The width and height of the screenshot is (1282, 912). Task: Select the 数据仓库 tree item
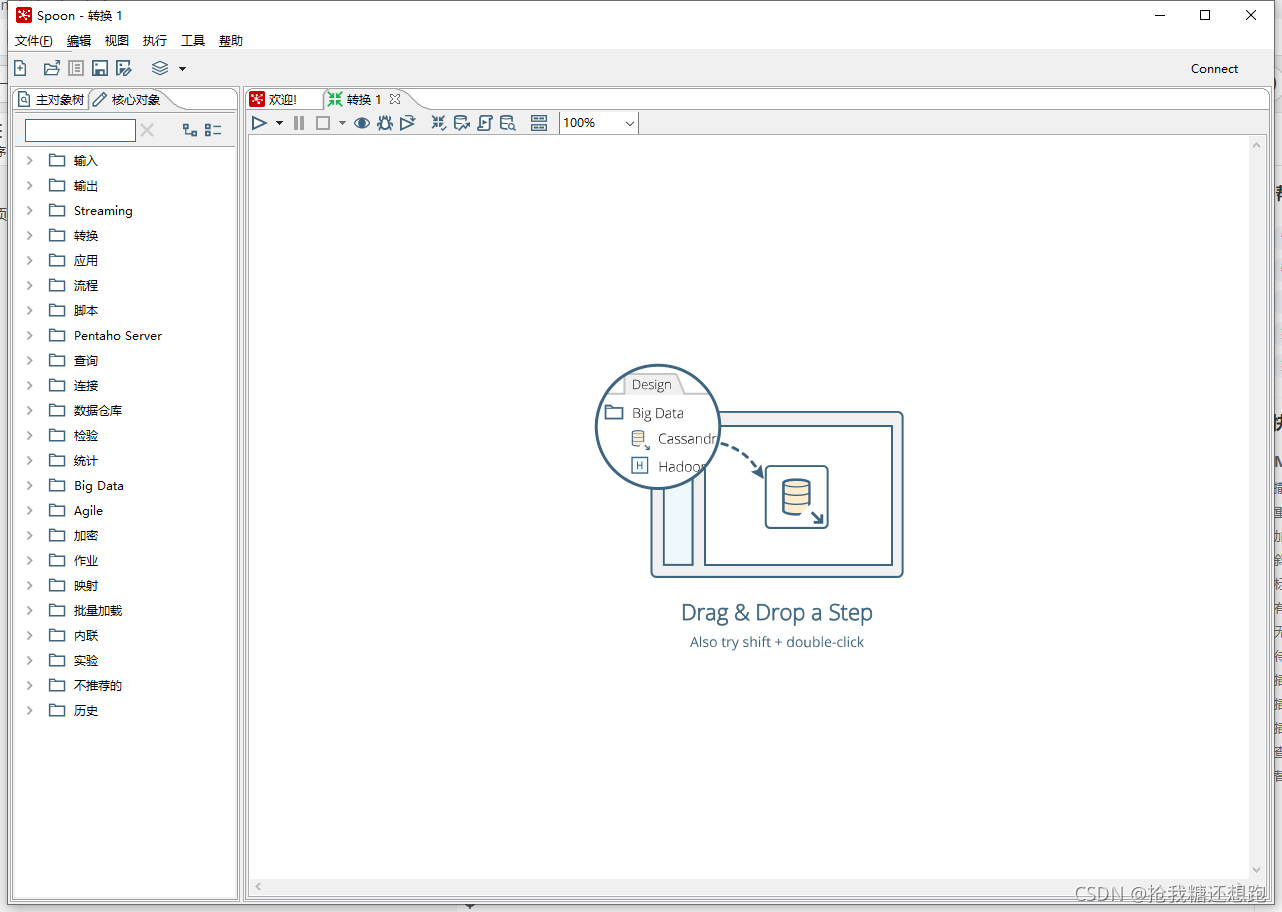pyautogui.click(x=98, y=410)
